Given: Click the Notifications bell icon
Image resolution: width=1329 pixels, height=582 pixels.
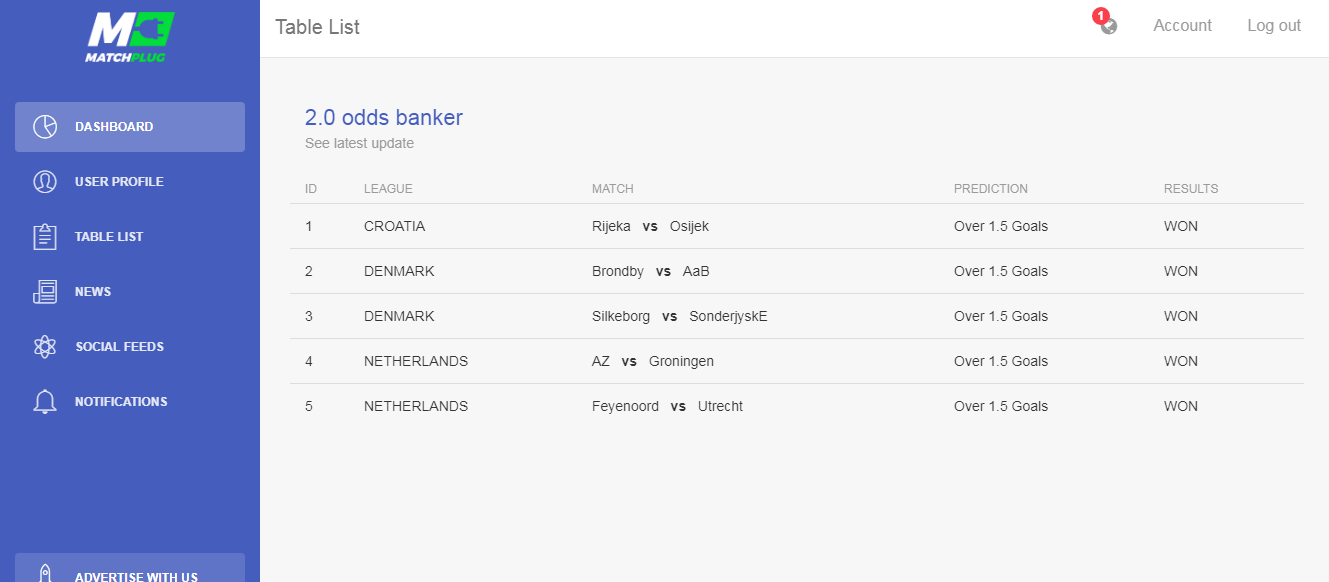Looking at the screenshot, I should [x=45, y=402].
